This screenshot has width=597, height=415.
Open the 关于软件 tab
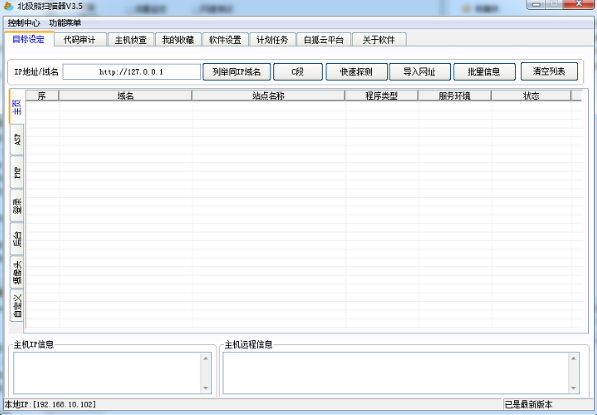[379, 40]
